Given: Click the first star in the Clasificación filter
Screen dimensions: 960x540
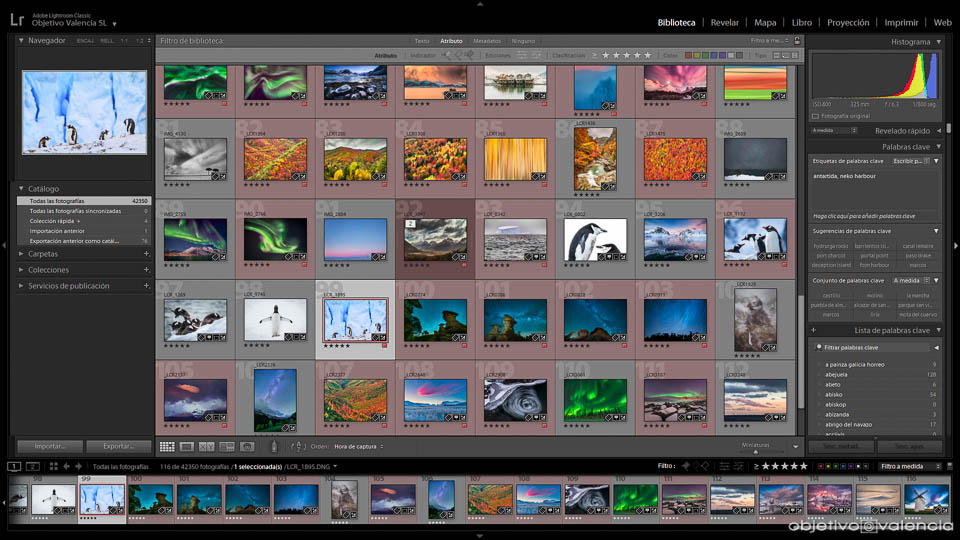Looking at the screenshot, I should [x=606, y=55].
